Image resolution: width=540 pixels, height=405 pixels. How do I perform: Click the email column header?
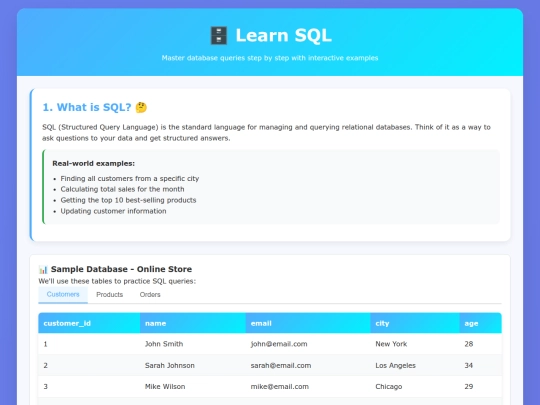[x=308, y=323]
